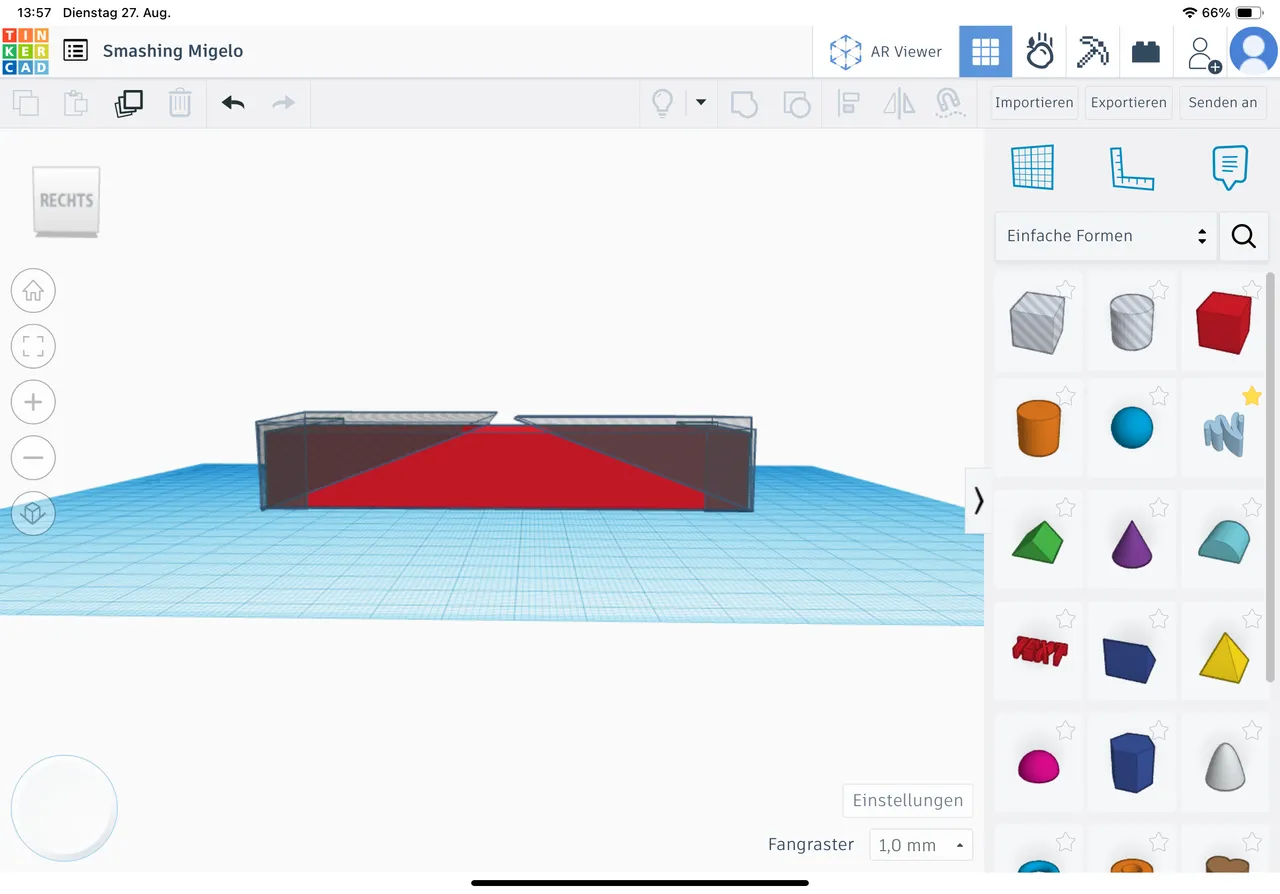Click the Senden an button
This screenshot has height=894, width=1280.
(x=1223, y=103)
